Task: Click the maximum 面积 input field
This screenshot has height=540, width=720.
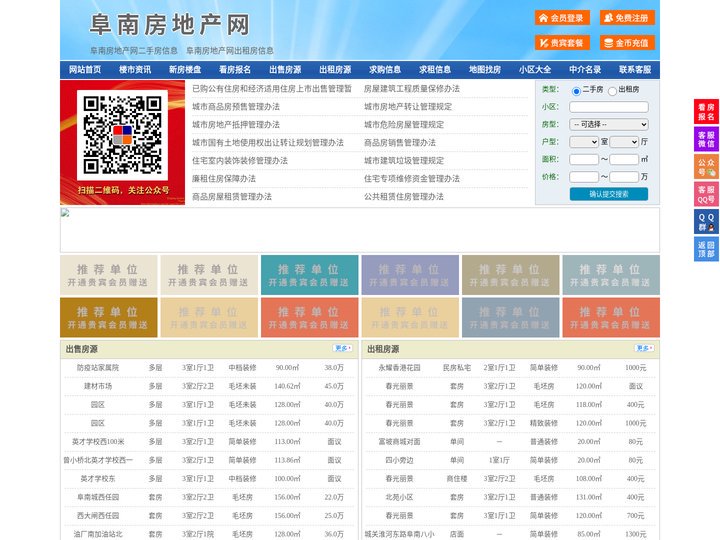Action: [x=624, y=159]
